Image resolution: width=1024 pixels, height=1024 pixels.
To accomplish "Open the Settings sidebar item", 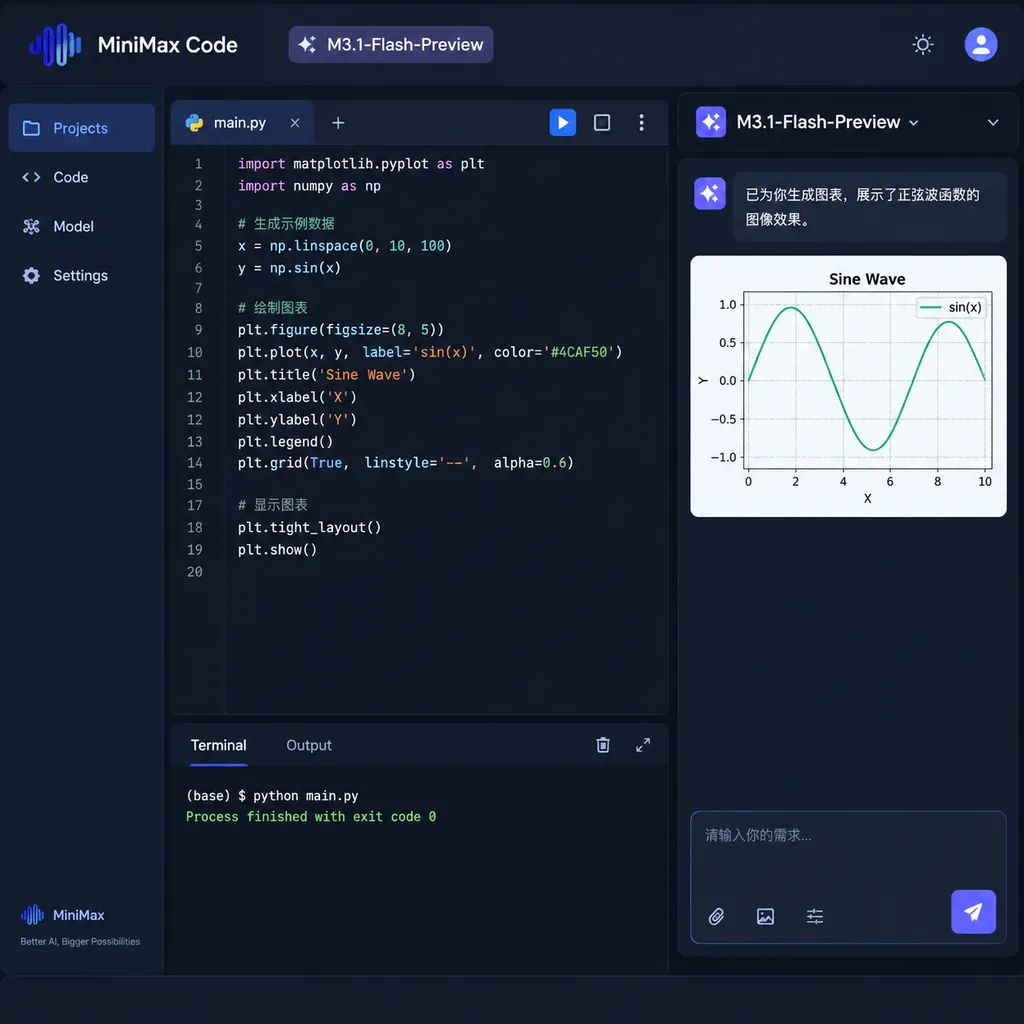I will click(82, 275).
